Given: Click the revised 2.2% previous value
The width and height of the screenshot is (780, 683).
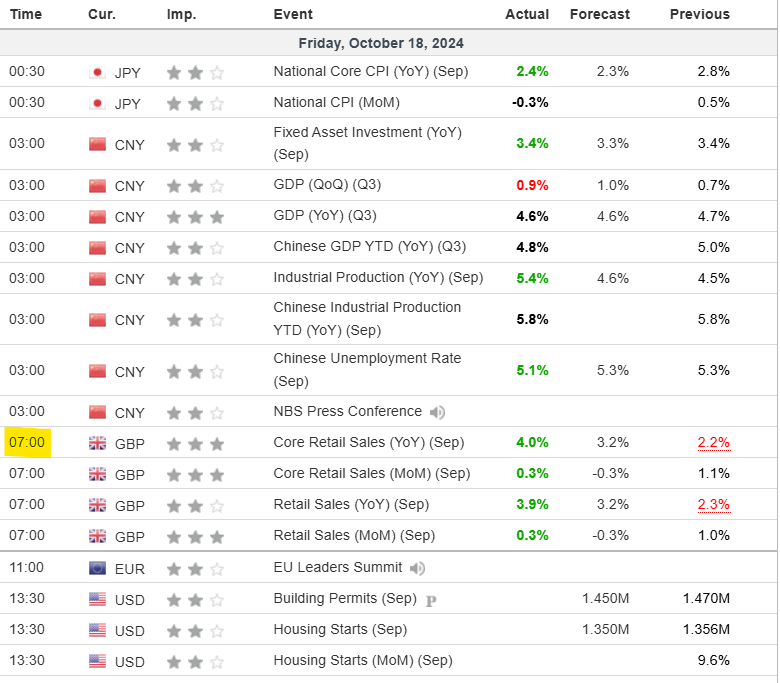Looking at the screenshot, I should click(712, 443).
